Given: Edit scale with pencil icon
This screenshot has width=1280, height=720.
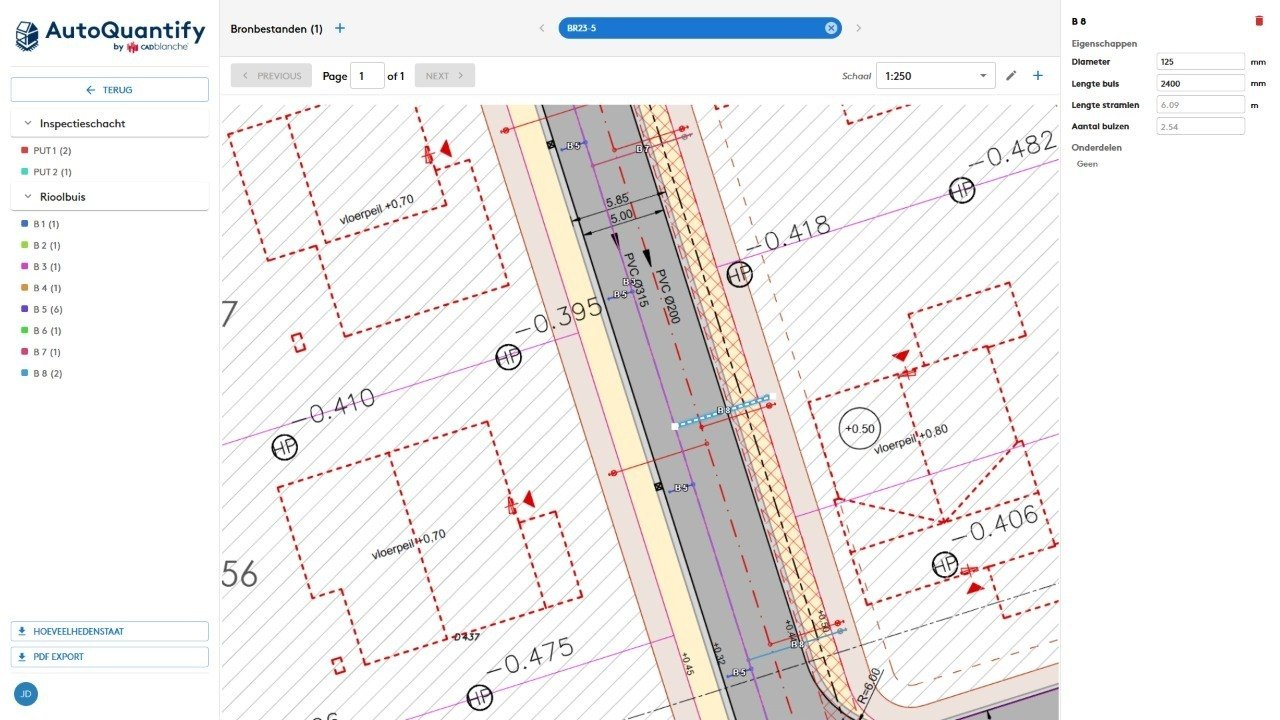Looking at the screenshot, I should click(1011, 76).
